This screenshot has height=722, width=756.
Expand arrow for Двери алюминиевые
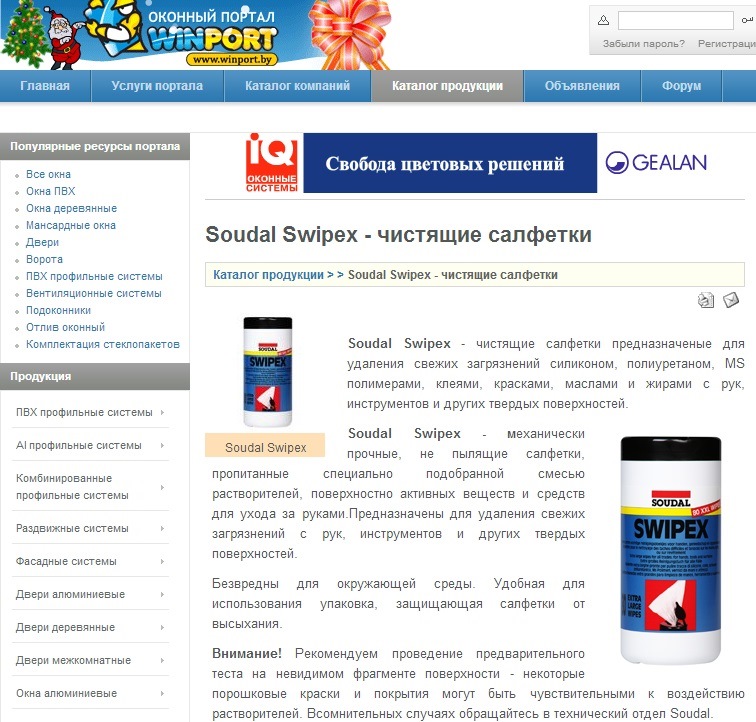click(162, 594)
